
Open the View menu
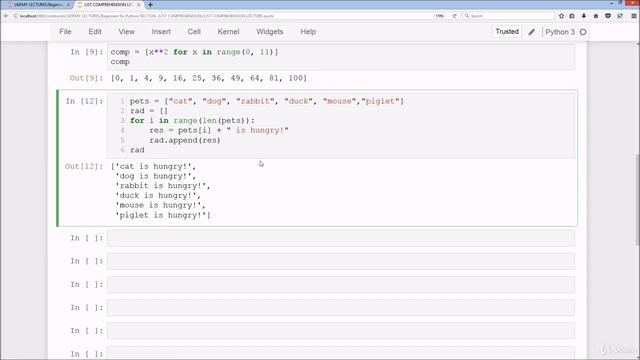pyautogui.click(x=127, y=32)
